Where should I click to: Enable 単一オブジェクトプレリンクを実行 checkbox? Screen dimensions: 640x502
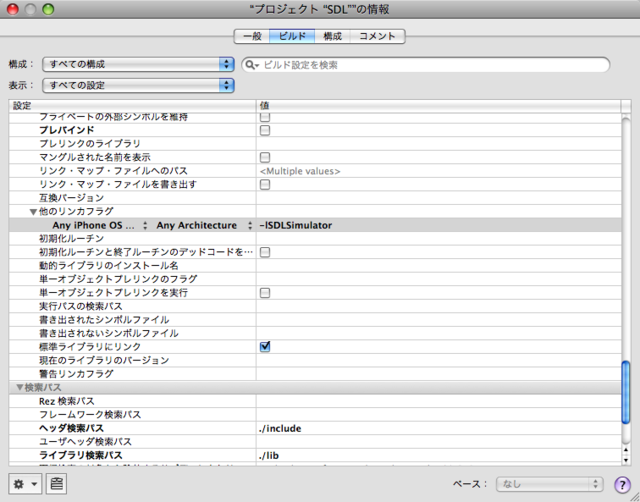(x=265, y=293)
